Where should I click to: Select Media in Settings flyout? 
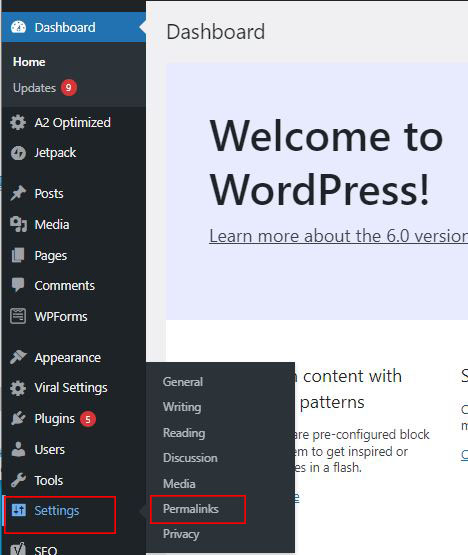coord(179,484)
